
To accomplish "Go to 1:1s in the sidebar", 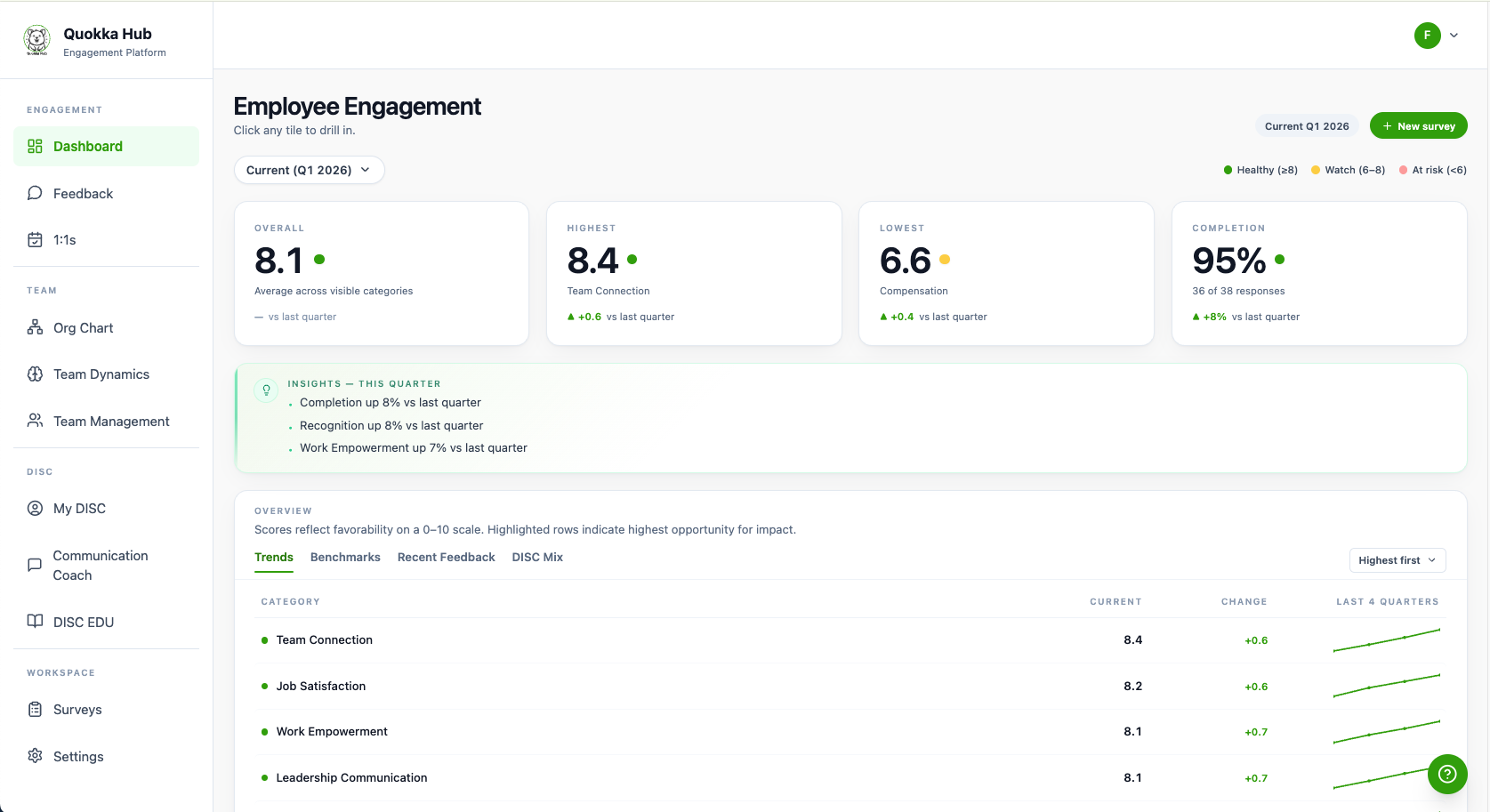I will pyautogui.click(x=106, y=239).
